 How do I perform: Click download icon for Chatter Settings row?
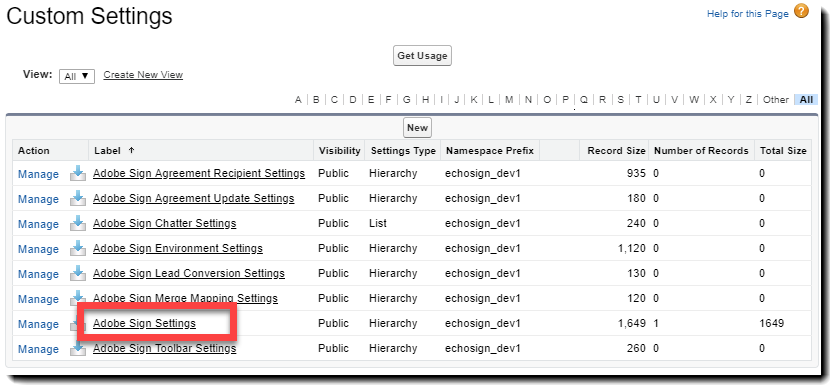(78, 223)
